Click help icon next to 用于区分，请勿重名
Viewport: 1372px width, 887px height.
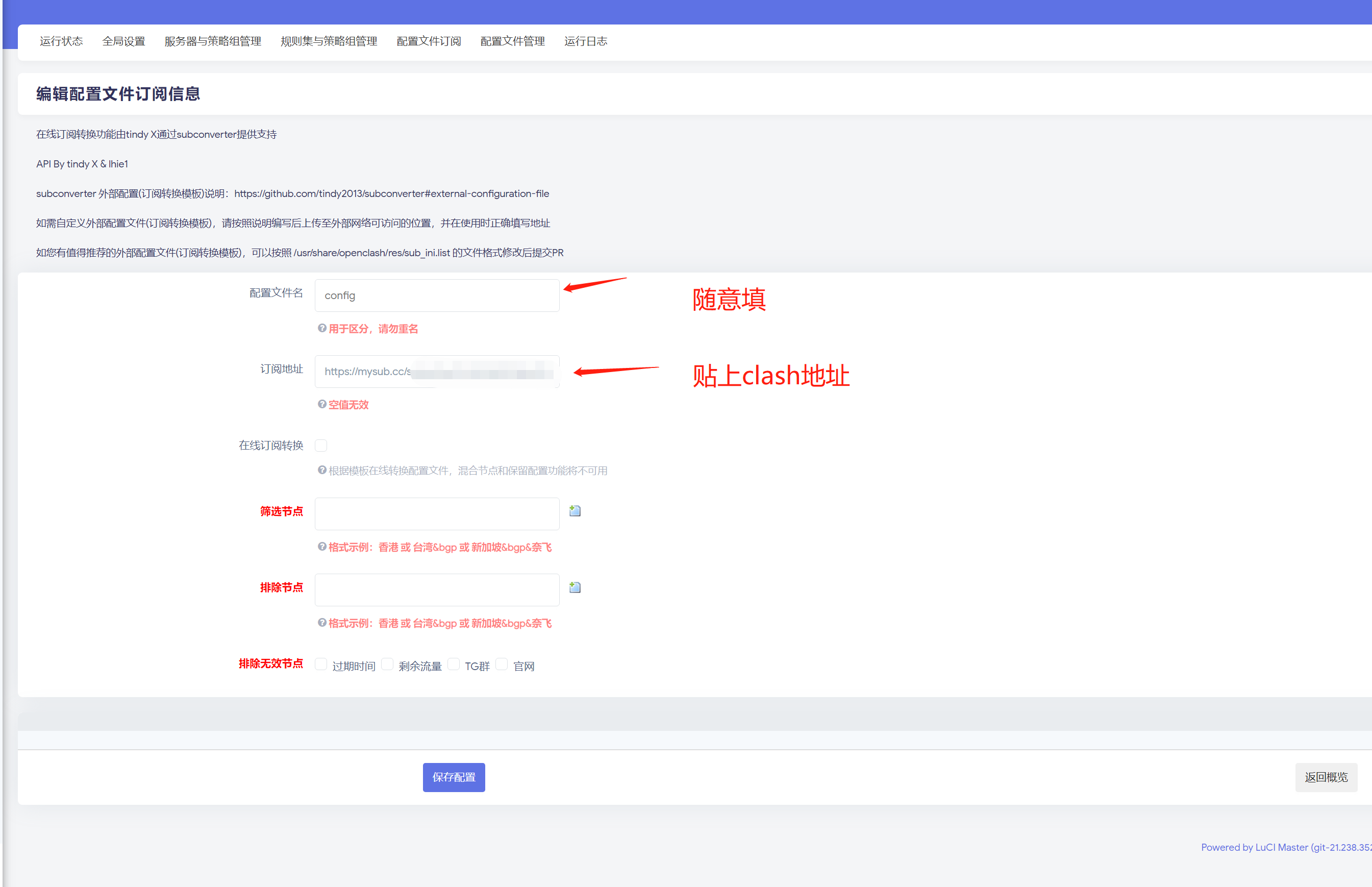coord(322,328)
